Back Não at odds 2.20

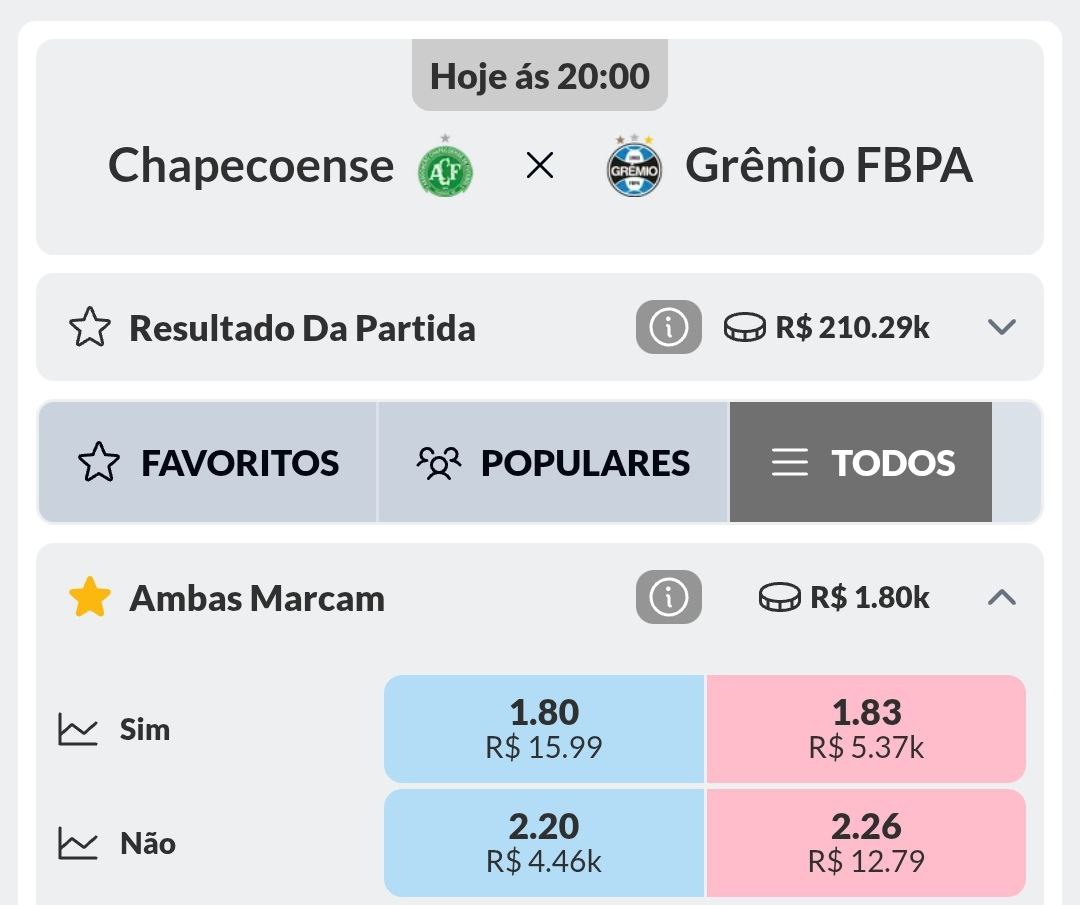(x=544, y=842)
